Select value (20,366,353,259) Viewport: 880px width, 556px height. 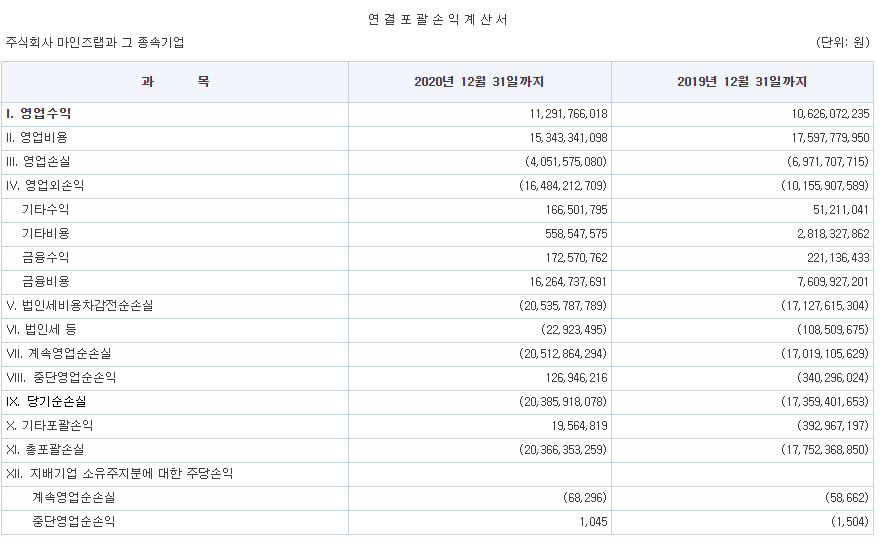563,450
